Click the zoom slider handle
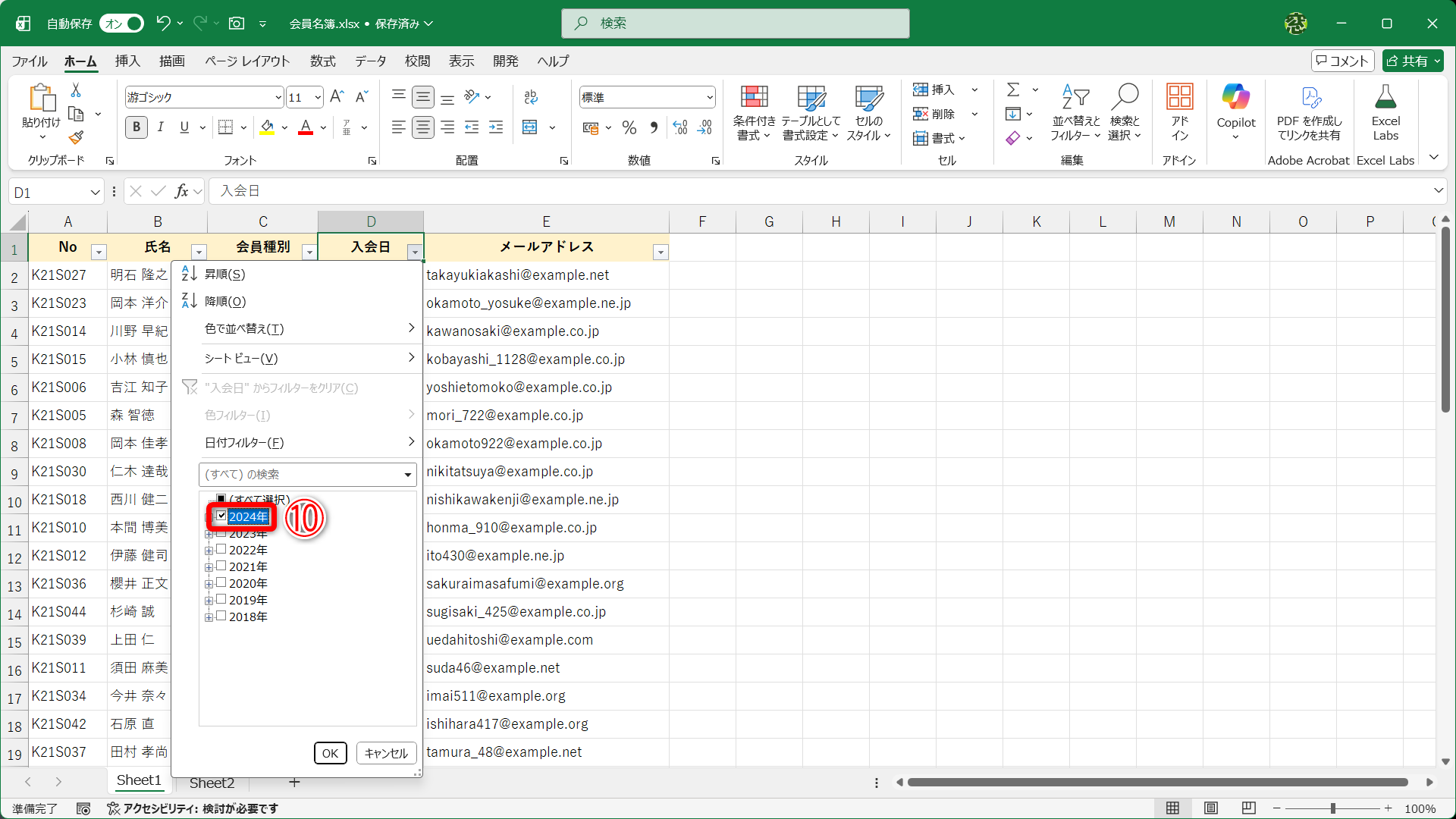The height and width of the screenshot is (819, 1456). coord(1332,808)
